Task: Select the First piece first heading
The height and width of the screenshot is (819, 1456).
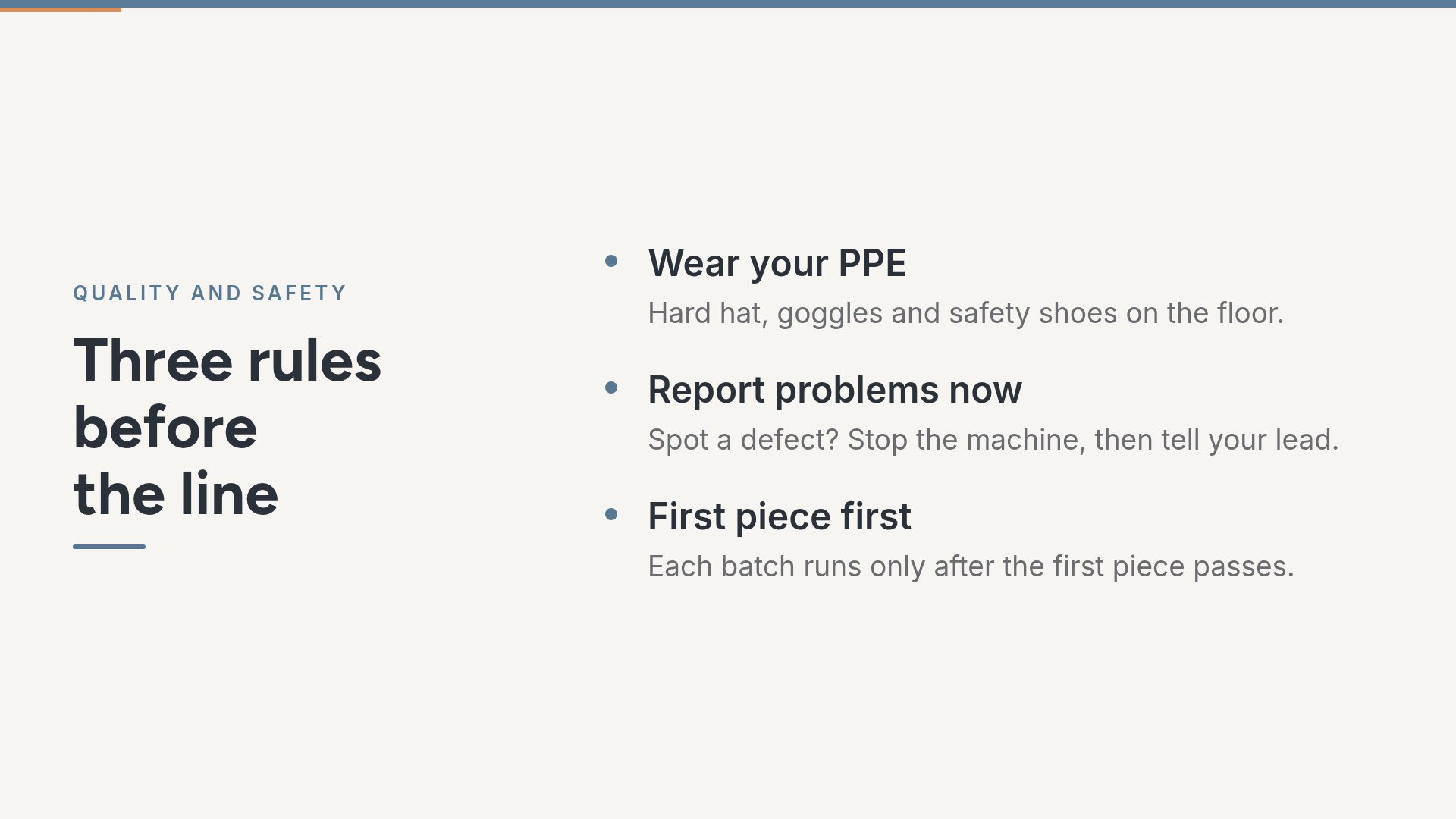Action: coord(780,516)
